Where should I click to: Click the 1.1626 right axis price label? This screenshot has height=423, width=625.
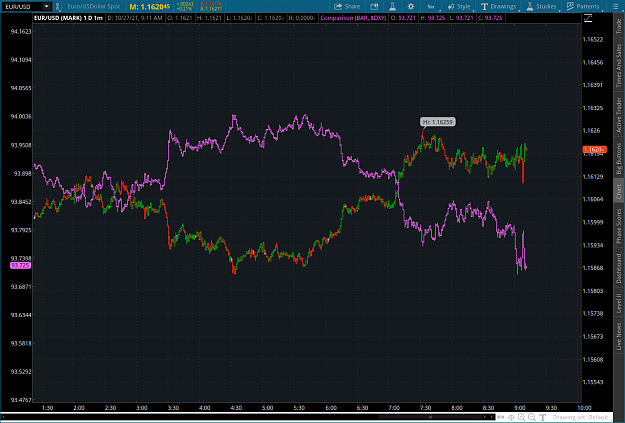tap(592, 131)
